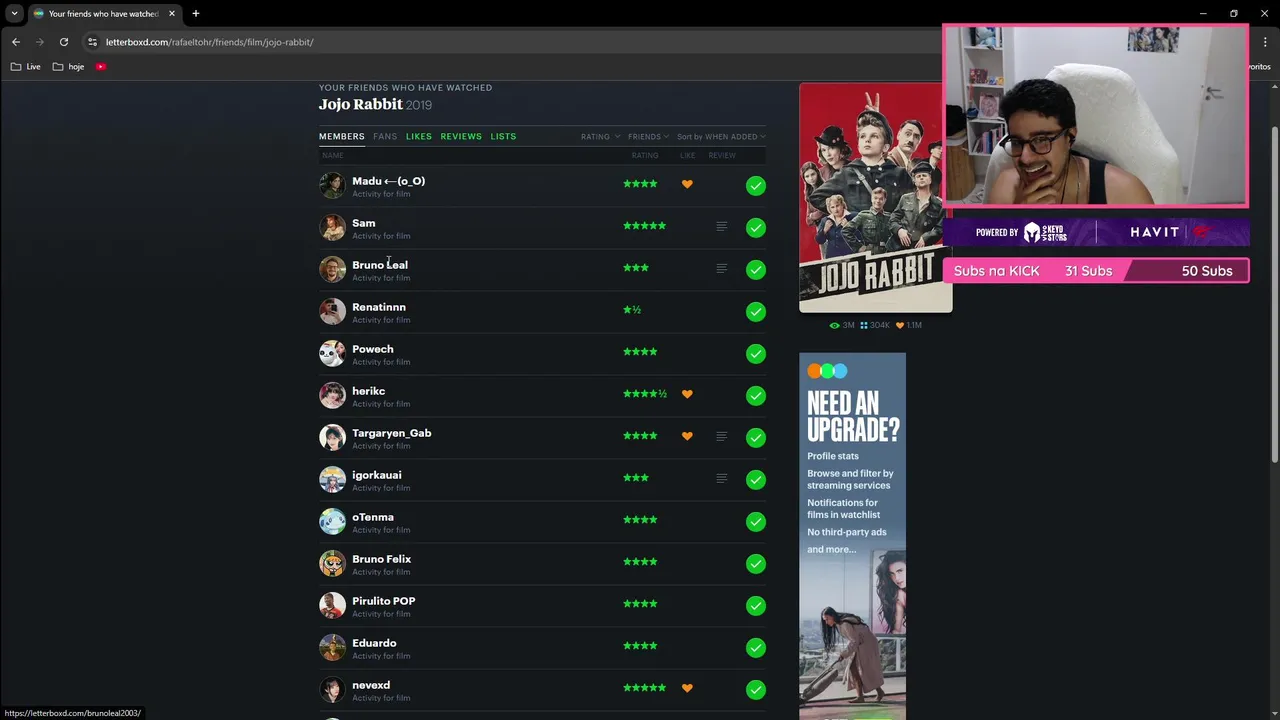Click the like heart in Madu's row

[687, 184]
